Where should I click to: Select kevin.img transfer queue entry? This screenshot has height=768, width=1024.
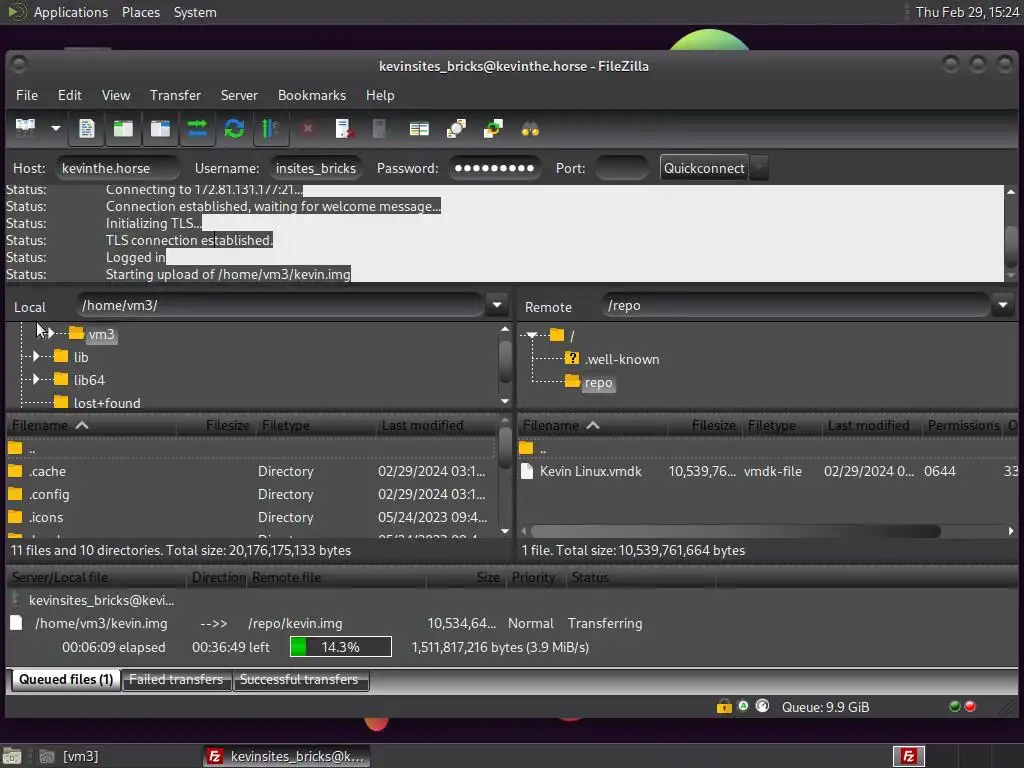[327, 624]
